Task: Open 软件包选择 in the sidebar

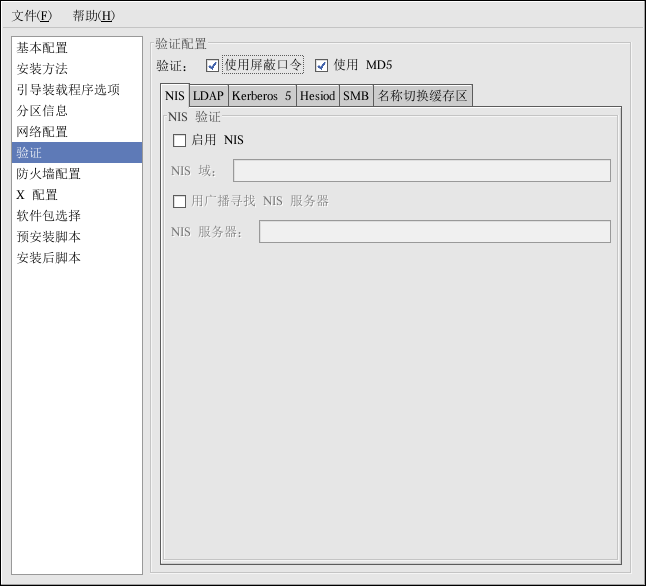Action: pos(49,216)
